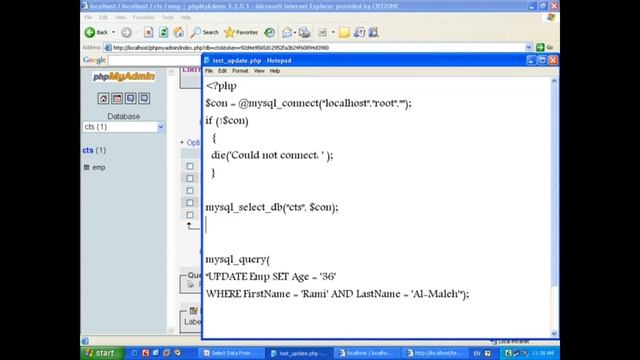The image size is (640, 360).
Task: Click Notepad scrollbar up arrow
Action: (554, 81)
